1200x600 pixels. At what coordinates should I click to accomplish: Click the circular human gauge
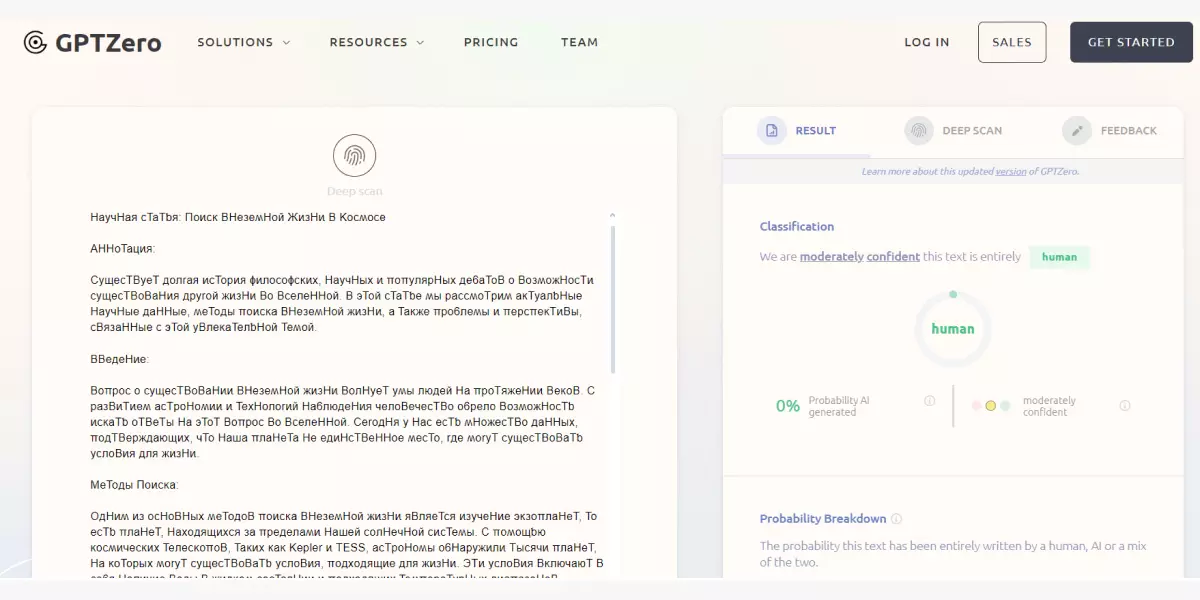click(953, 329)
